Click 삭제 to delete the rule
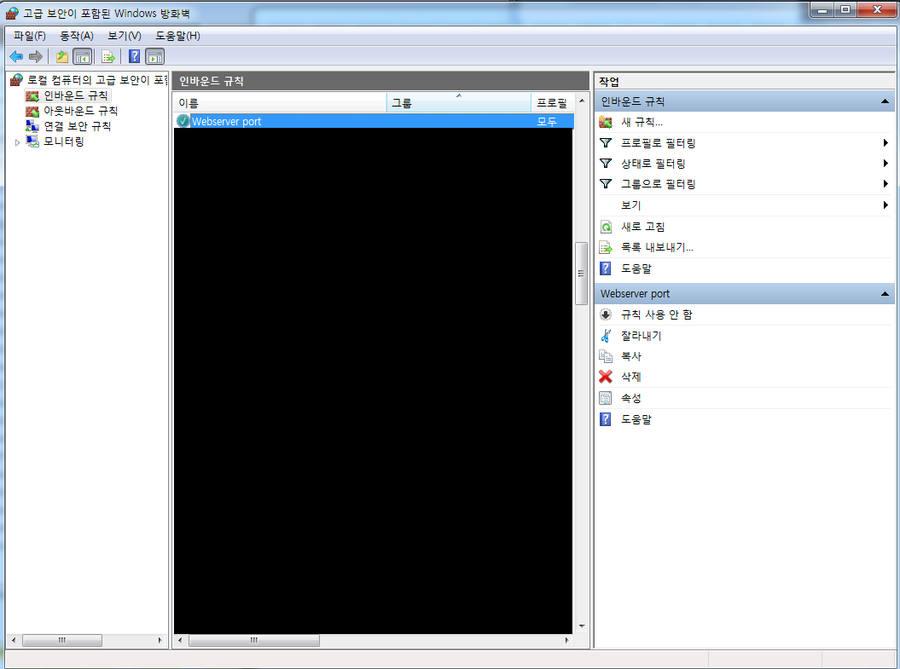900x669 pixels. pos(631,376)
